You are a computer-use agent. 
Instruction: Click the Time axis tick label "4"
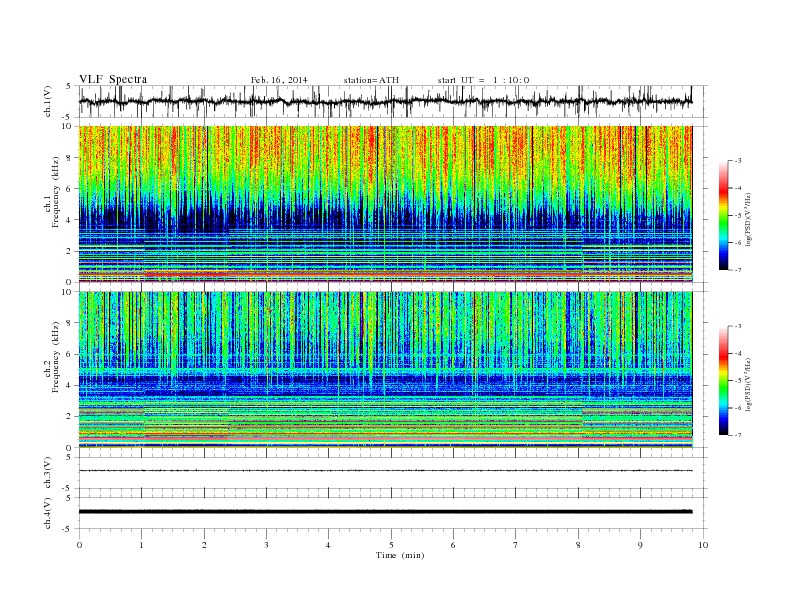click(x=329, y=545)
